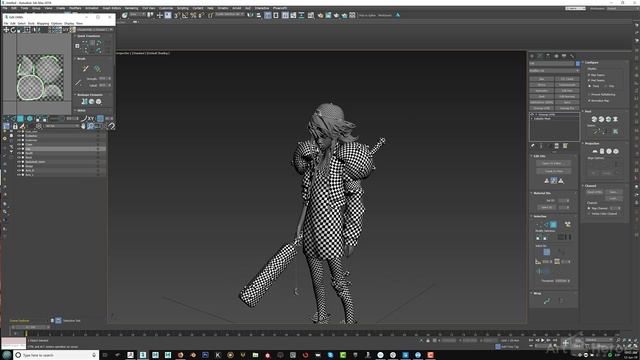Click the Save button in Channel rollout

[614, 192]
